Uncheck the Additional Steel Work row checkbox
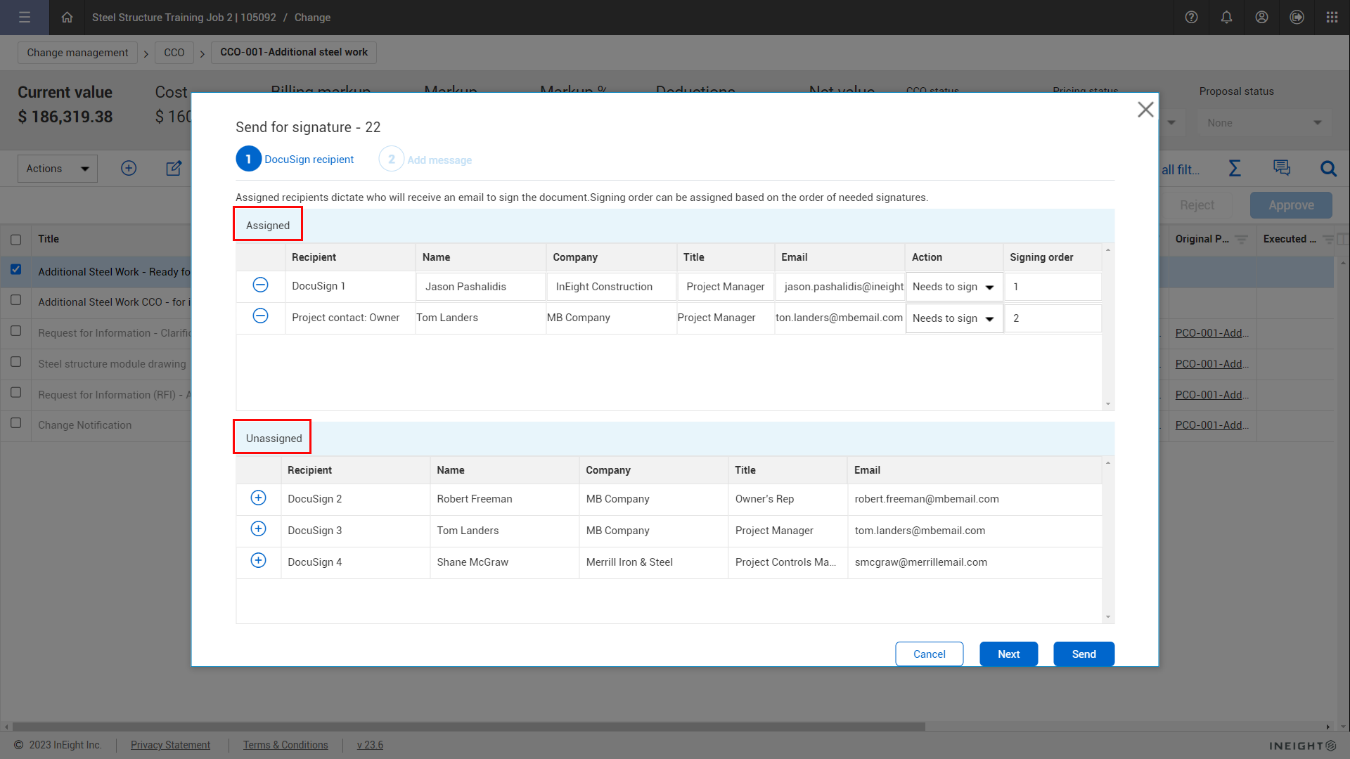This screenshot has height=759, width=1350. point(16,270)
